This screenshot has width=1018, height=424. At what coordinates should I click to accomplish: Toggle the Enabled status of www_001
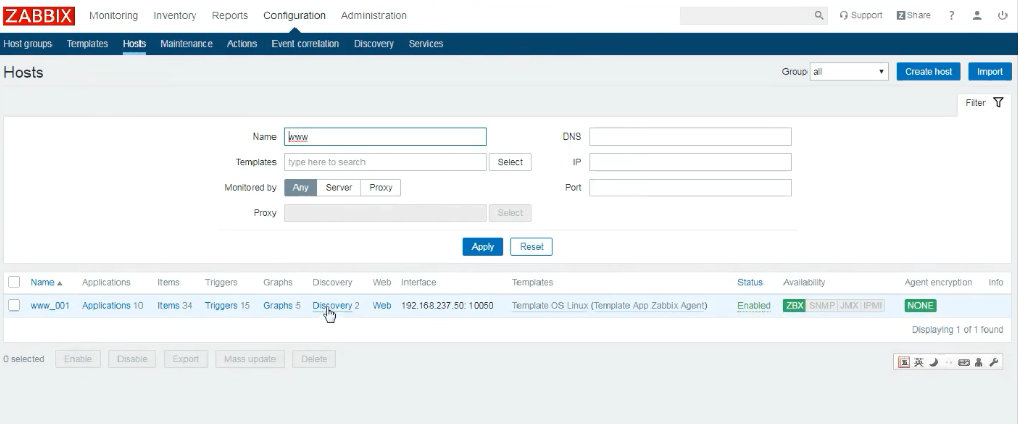click(x=754, y=306)
